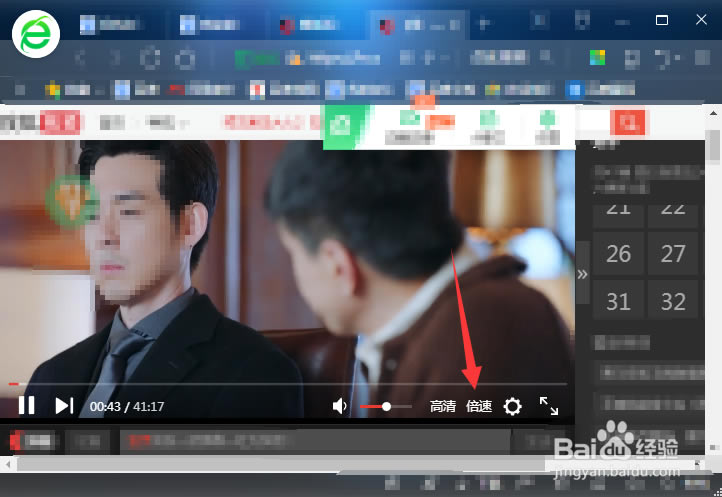Switch to the third browser tab
722x497 pixels.
312,24
